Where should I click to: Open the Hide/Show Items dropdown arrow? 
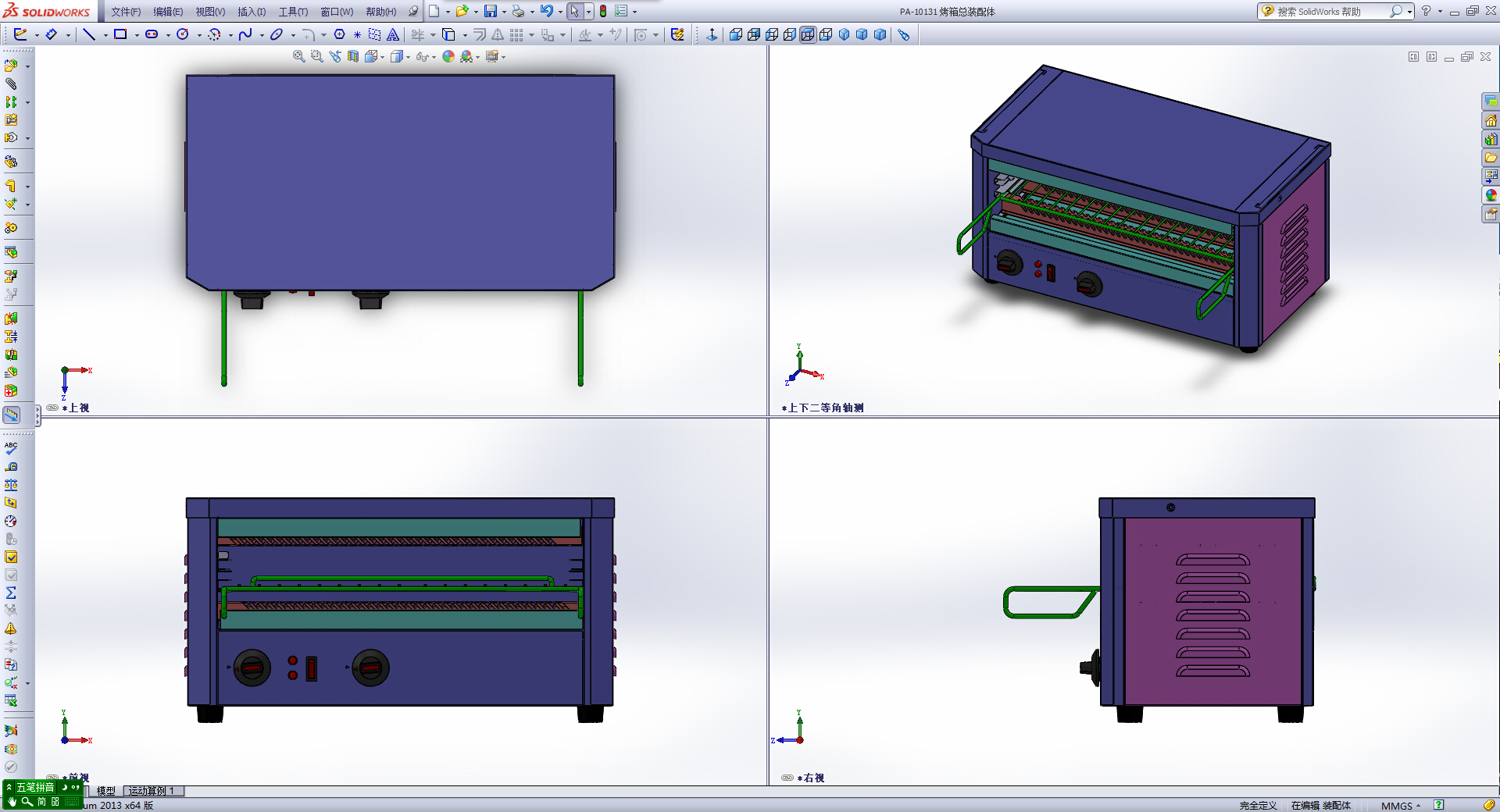coord(434,57)
